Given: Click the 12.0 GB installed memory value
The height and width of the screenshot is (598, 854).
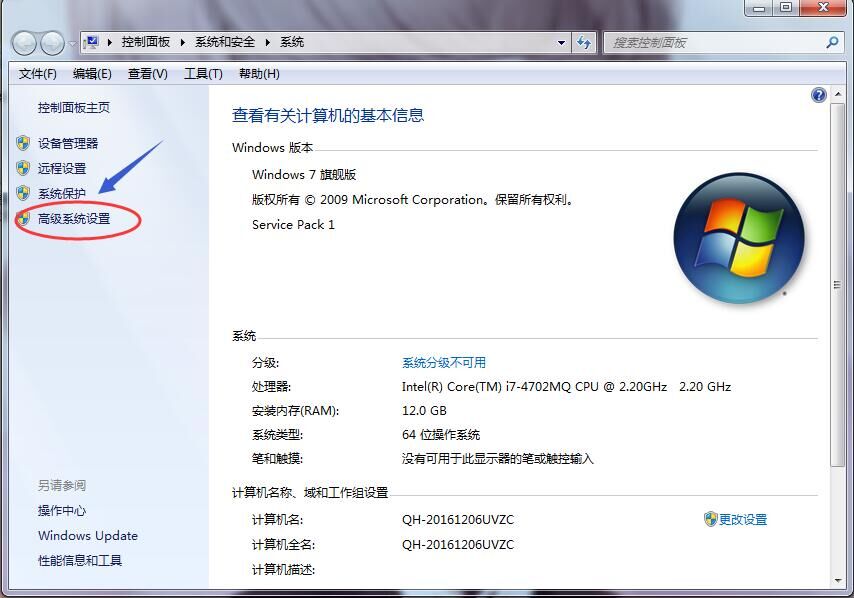Looking at the screenshot, I should pos(424,411).
